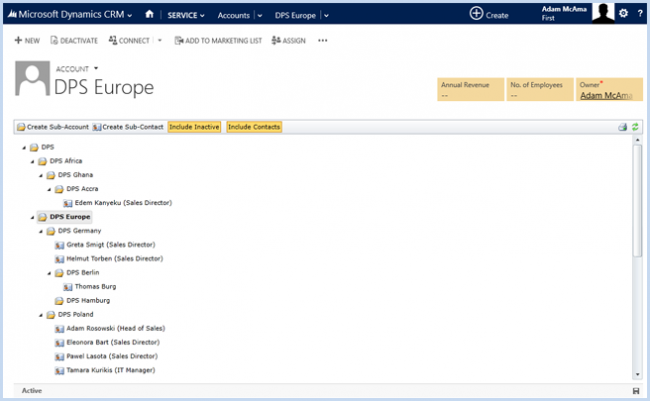Collapse the DPS Accra node
Viewport: 650px width, 401px height.
coord(49,190)
